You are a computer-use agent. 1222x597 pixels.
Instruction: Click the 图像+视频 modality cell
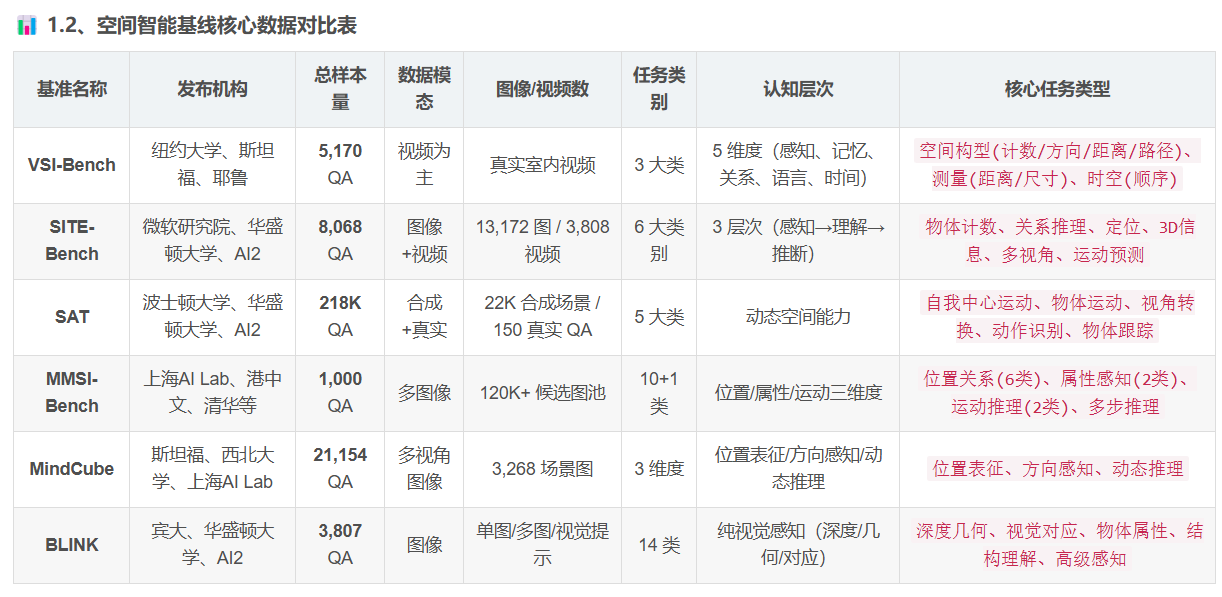[424, 241]
